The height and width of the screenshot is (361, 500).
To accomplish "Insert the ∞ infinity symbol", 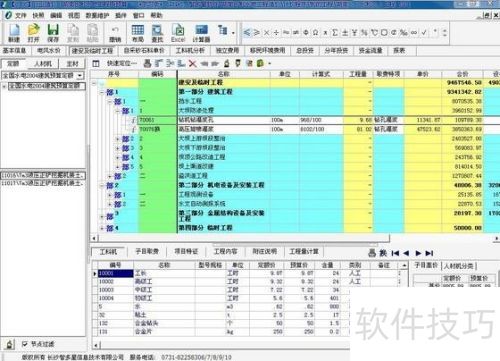I will (x=414, y=33).
